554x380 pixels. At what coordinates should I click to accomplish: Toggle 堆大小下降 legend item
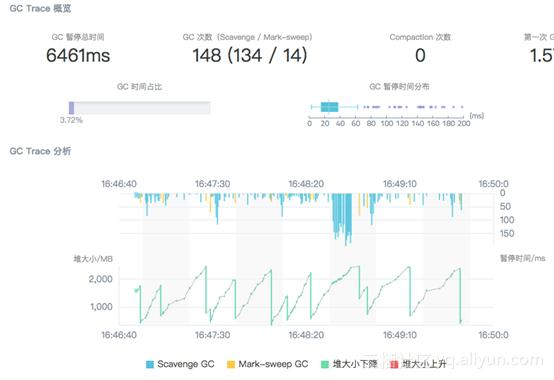coord(349,364)
